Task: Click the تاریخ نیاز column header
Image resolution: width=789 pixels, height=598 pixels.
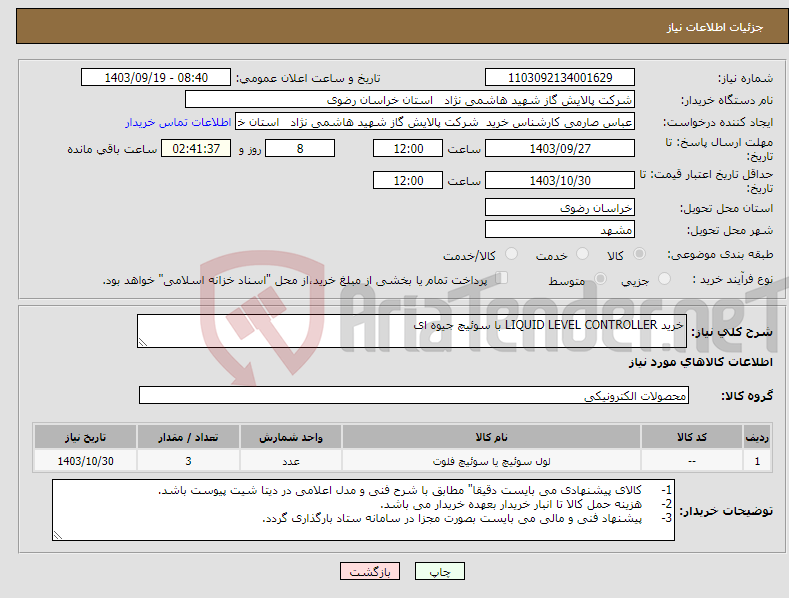Action: tap(85, 437)
